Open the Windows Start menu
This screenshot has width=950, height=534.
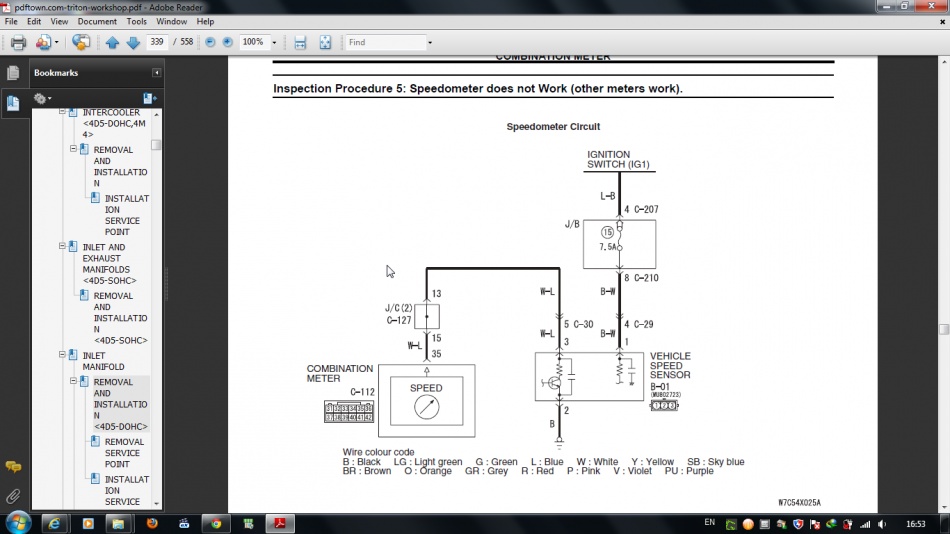pos(18,523)
